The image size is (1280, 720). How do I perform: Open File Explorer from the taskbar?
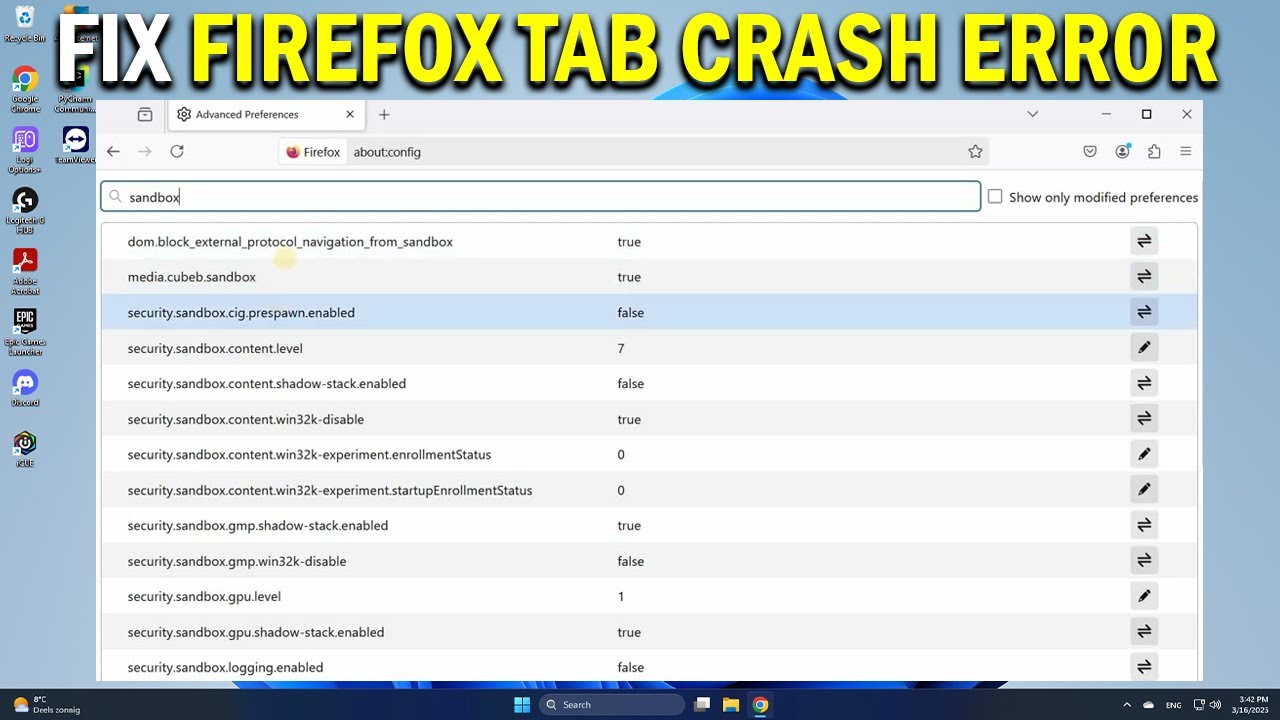(x=731, y=705)
